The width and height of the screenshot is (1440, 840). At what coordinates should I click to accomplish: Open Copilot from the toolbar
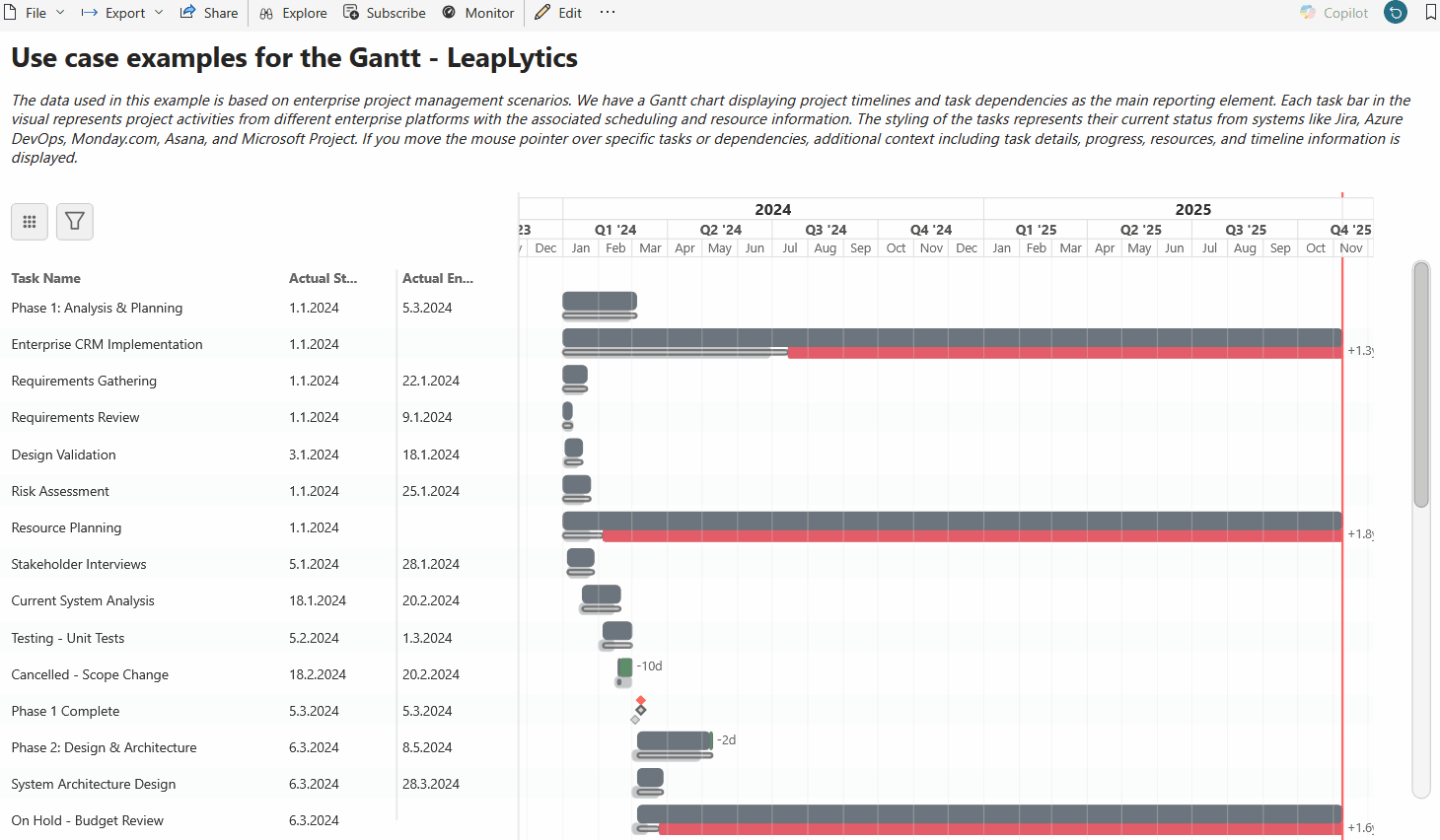pos(1333,13)
